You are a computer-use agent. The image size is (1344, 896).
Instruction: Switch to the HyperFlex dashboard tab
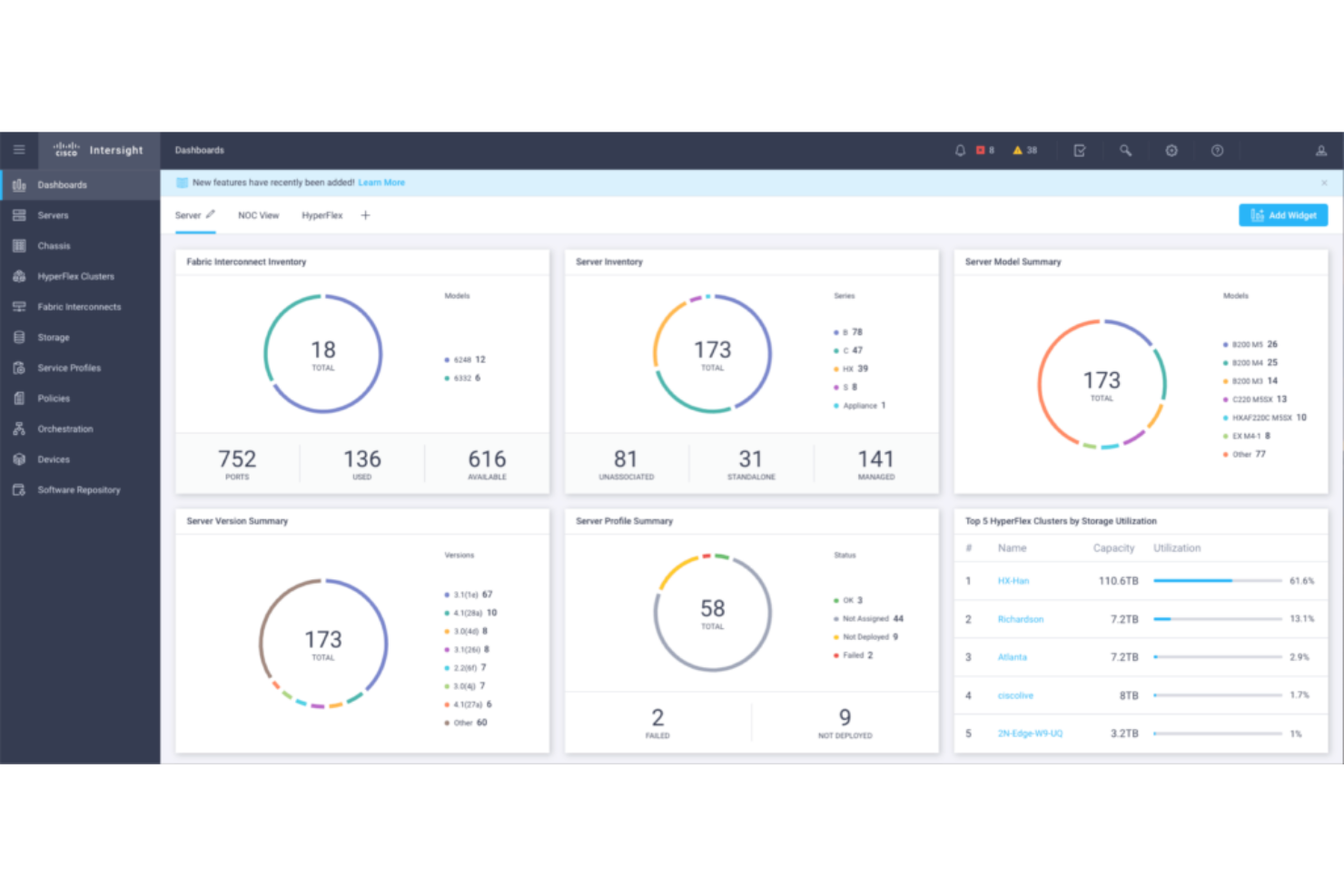[x=321, y=215]
